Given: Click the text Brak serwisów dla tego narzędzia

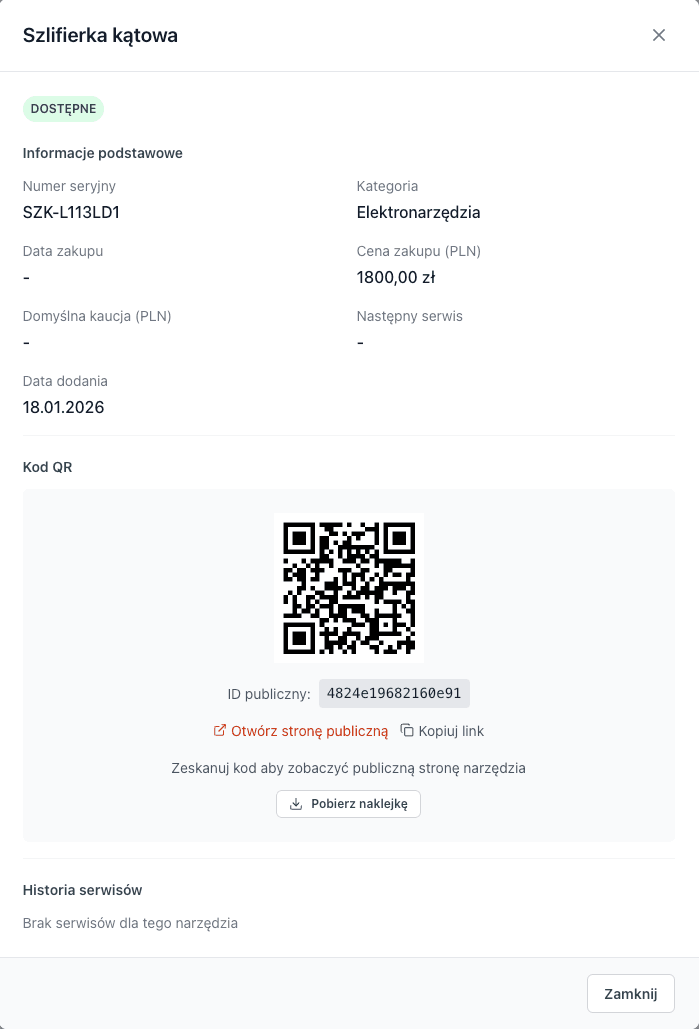Looking at the screenshot, I should (x=131, y=923).
